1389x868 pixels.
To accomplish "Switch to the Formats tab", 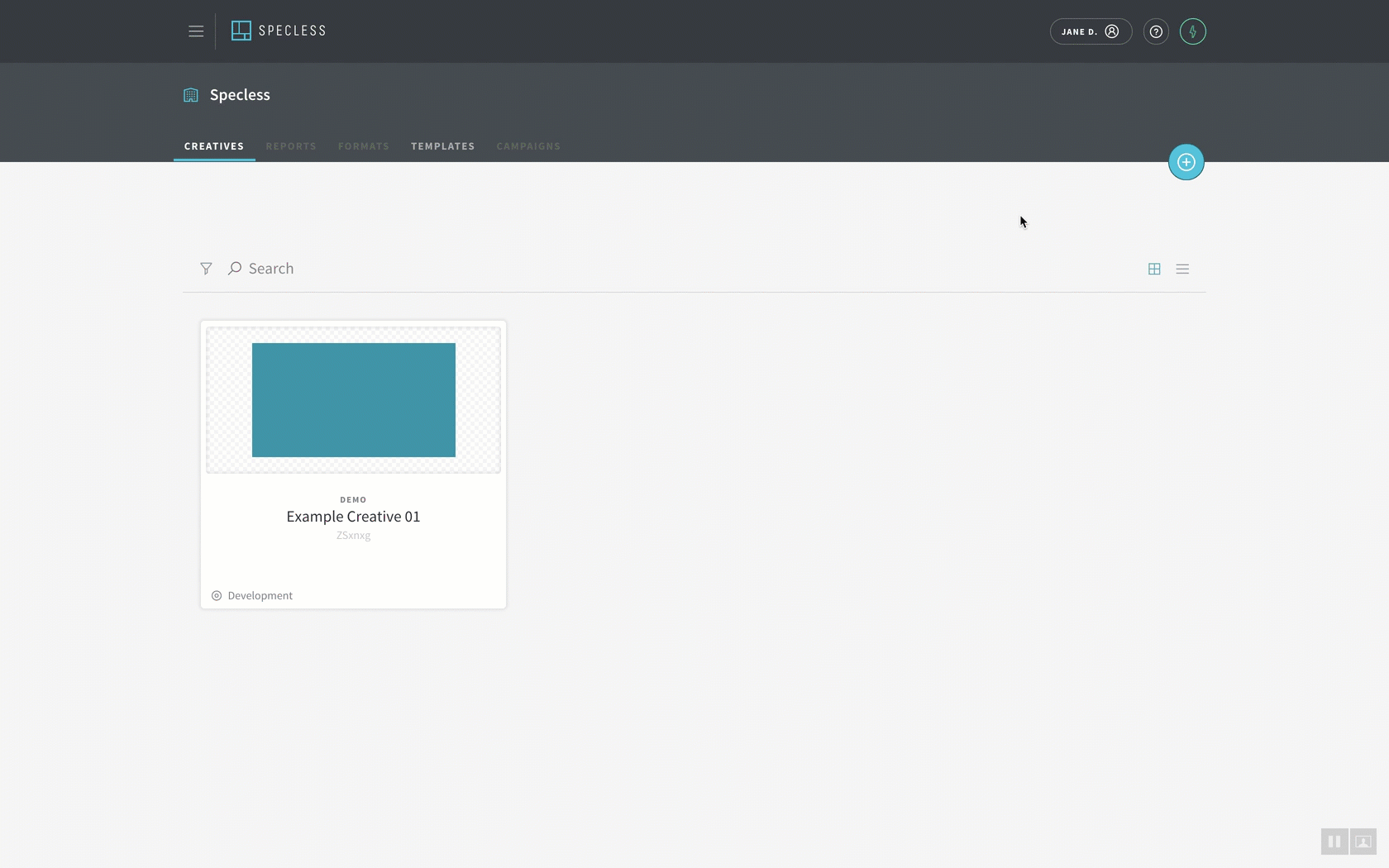I will coord(364,146).
